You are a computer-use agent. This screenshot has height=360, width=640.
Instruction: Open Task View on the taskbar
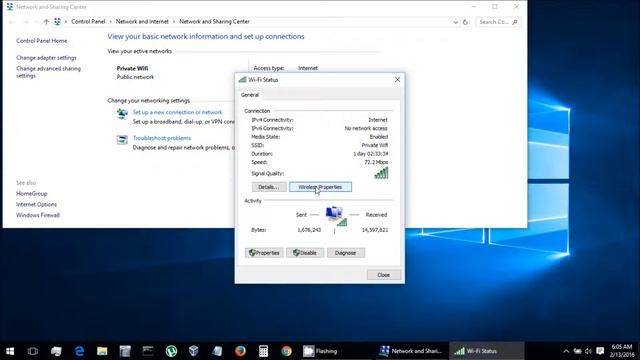coord(33,351)
